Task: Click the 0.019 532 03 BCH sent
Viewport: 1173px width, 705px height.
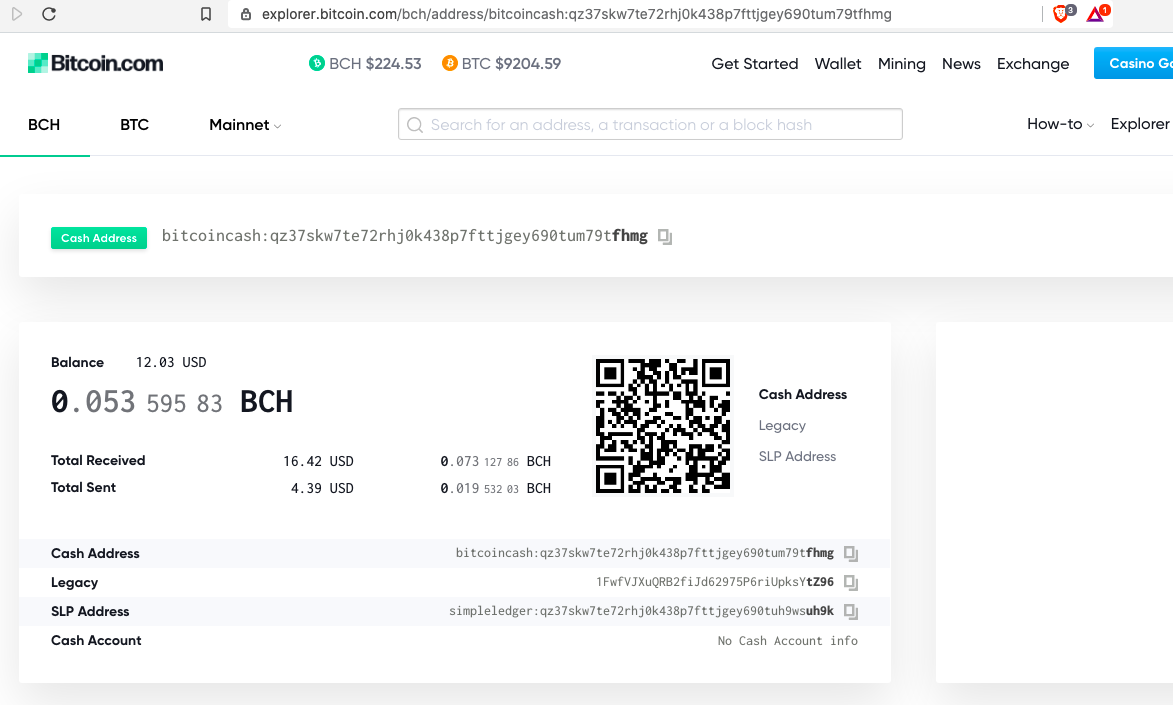Action: tap(495, 488)
